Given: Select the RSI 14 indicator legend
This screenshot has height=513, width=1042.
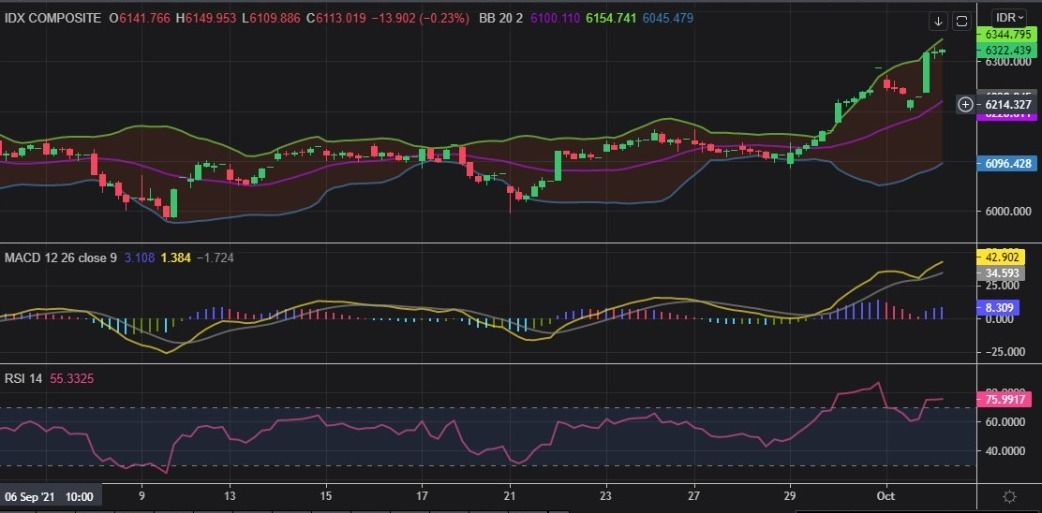Looking at the screenshot, I should pyautogui.click(x=23, y=379).
